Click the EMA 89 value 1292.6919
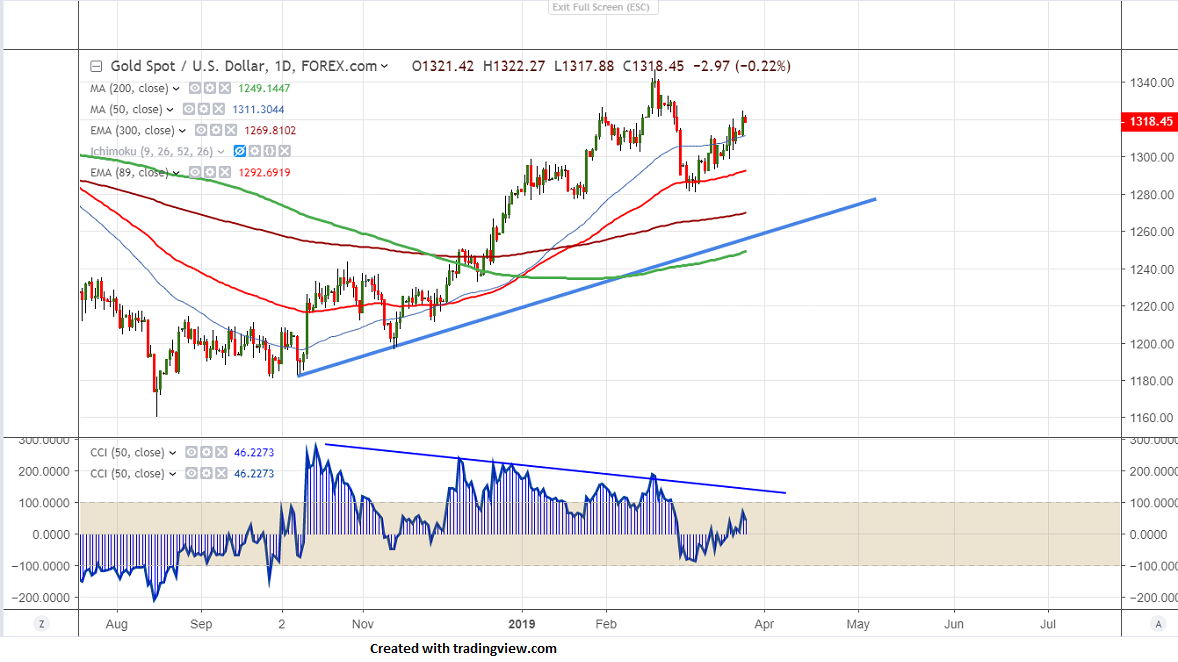1178x662 pixels. click(x=264, y=172)
